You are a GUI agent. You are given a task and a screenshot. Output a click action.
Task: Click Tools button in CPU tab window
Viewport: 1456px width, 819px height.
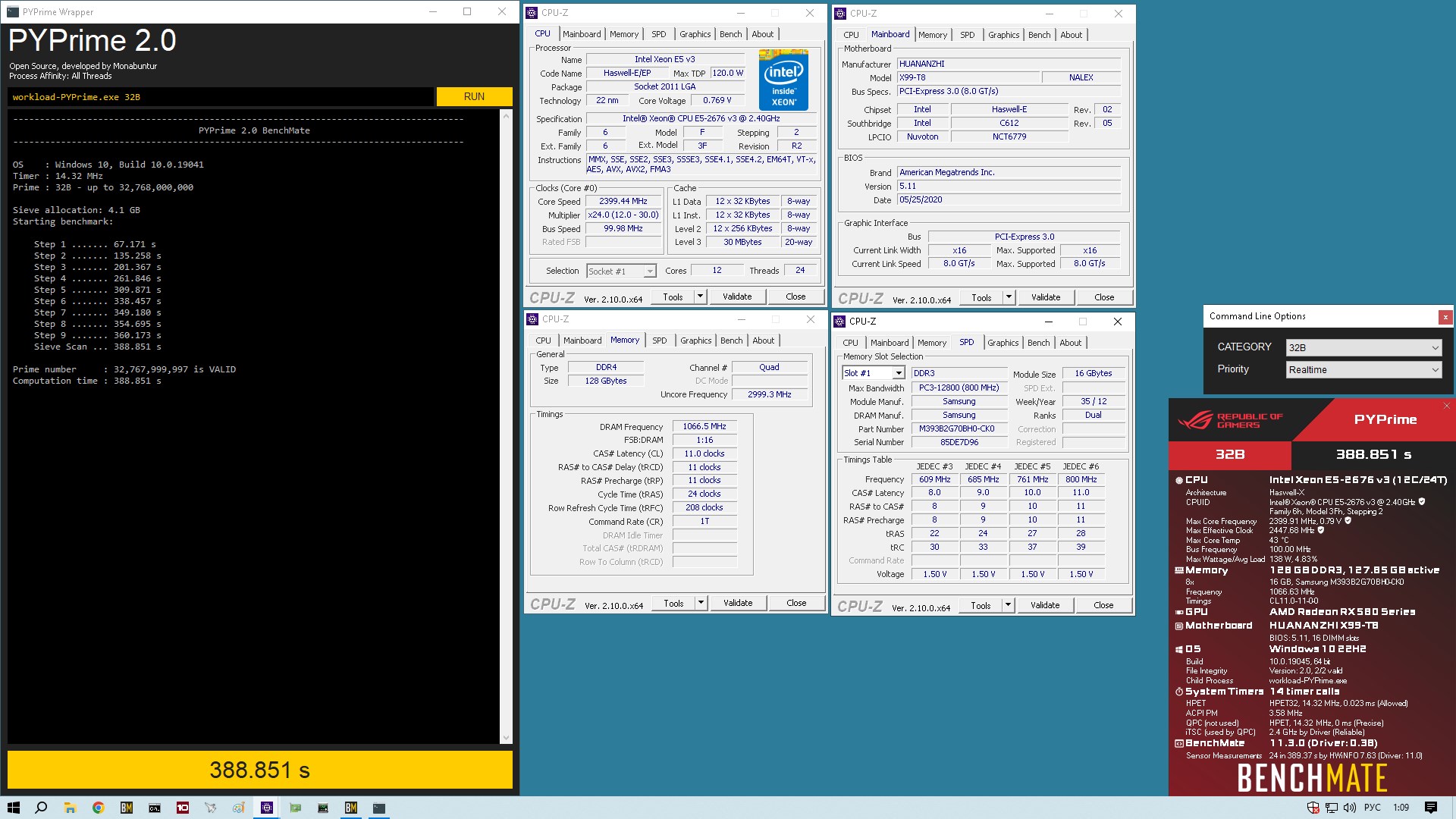[x=673, y=297]
